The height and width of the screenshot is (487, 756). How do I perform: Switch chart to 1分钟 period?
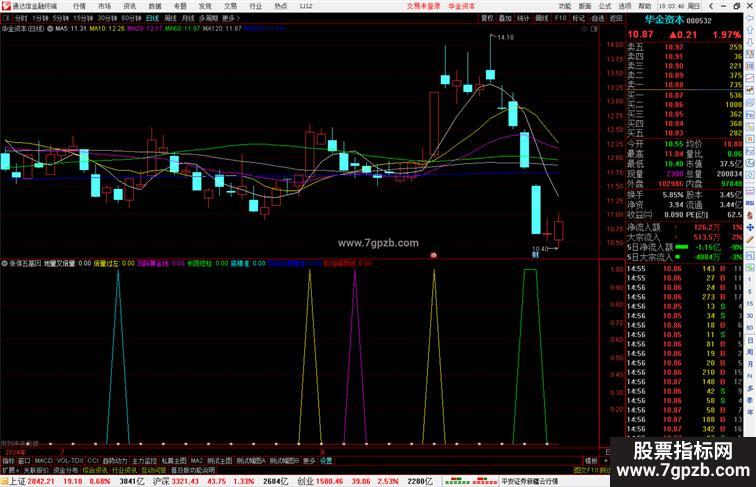pos(40,18)
